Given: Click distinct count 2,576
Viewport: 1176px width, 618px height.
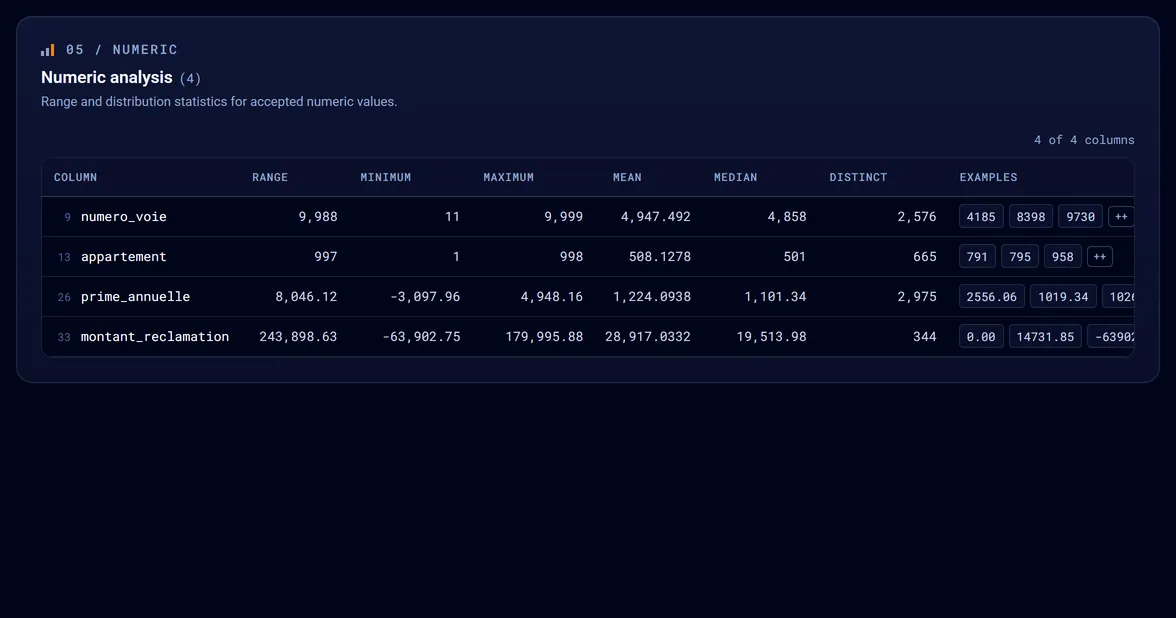Looking at the screenshot, I should [x=916, y=217].
